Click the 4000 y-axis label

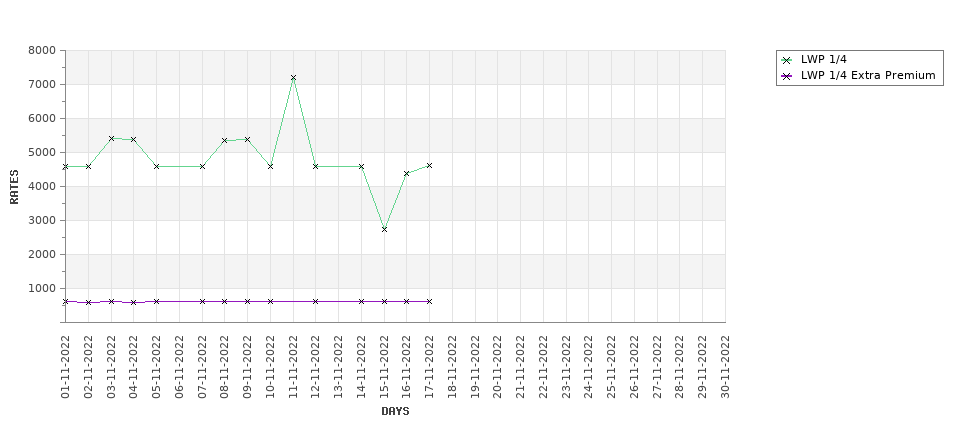(42, 187)
